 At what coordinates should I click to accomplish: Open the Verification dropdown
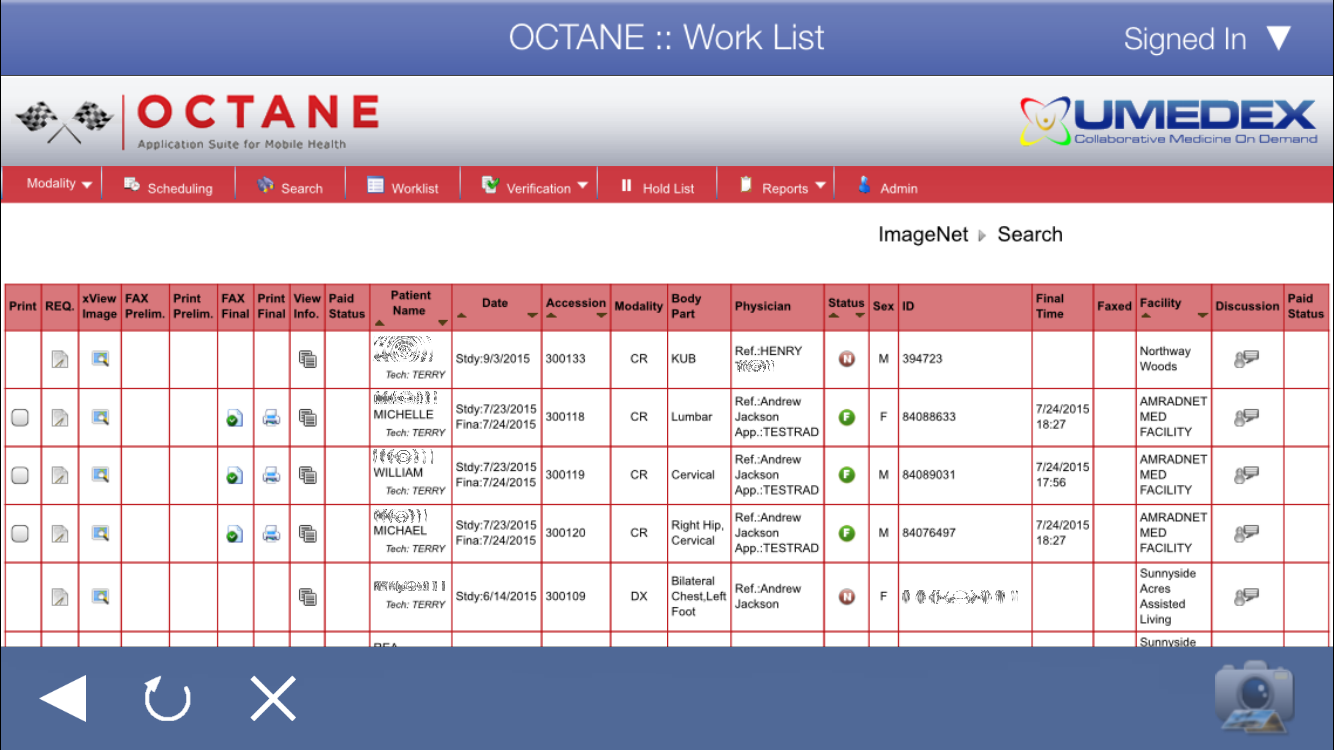tap(535, 187)
